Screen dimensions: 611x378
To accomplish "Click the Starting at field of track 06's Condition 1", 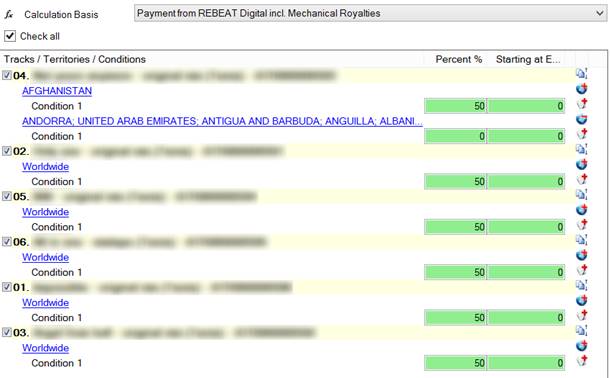I will click(526, 272).
